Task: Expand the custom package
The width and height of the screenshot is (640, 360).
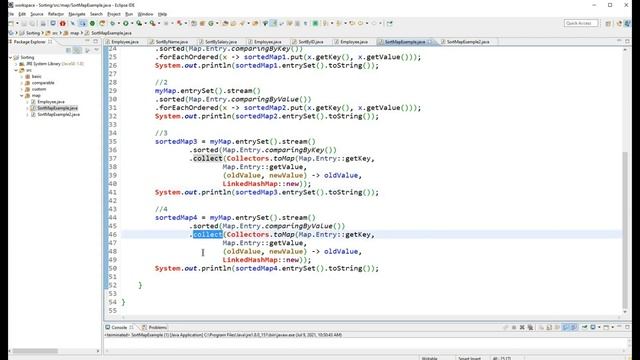Action: (x=22, y=89)
